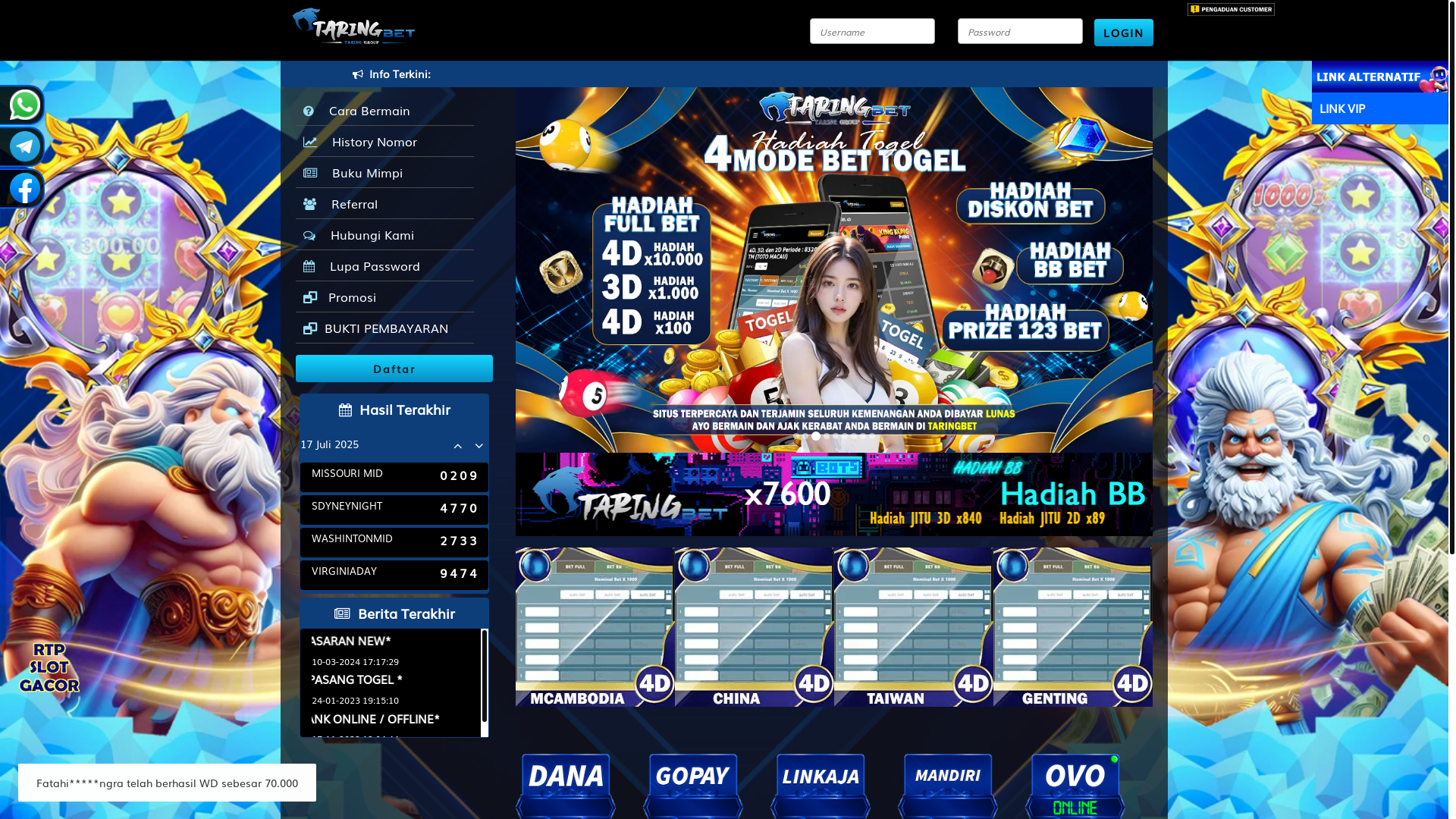Click the WD notification 'Fatahi*****ngra' popup
This screenshot has width=1456, height=819.
pyautogui.click(x=167, y=783)
